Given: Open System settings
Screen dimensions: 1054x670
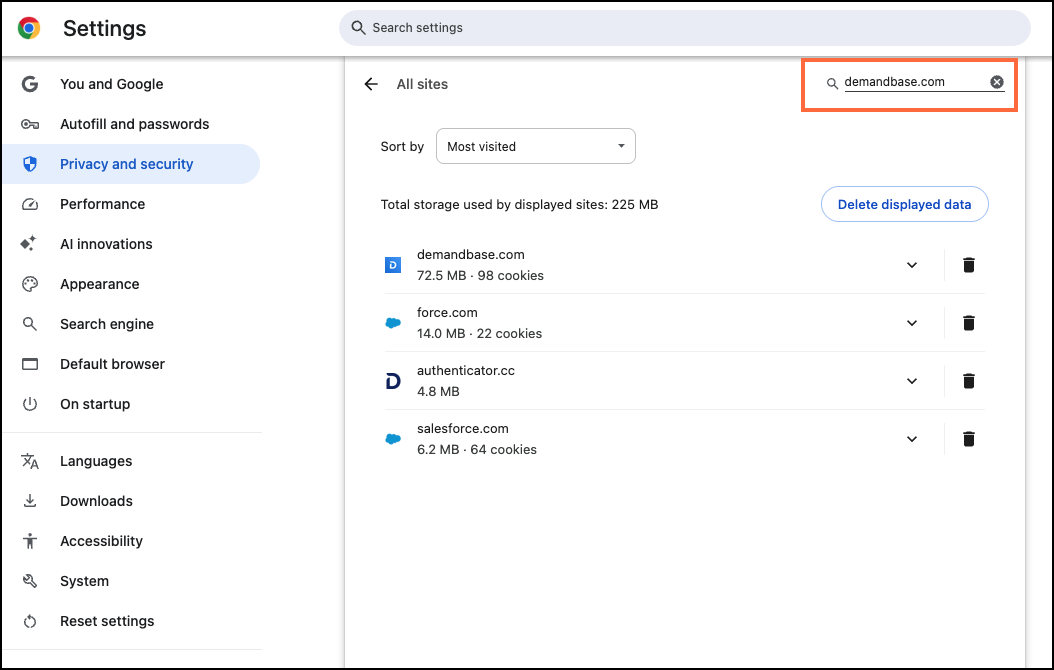Looking at the screenshot, I should [x=131, y=581].
